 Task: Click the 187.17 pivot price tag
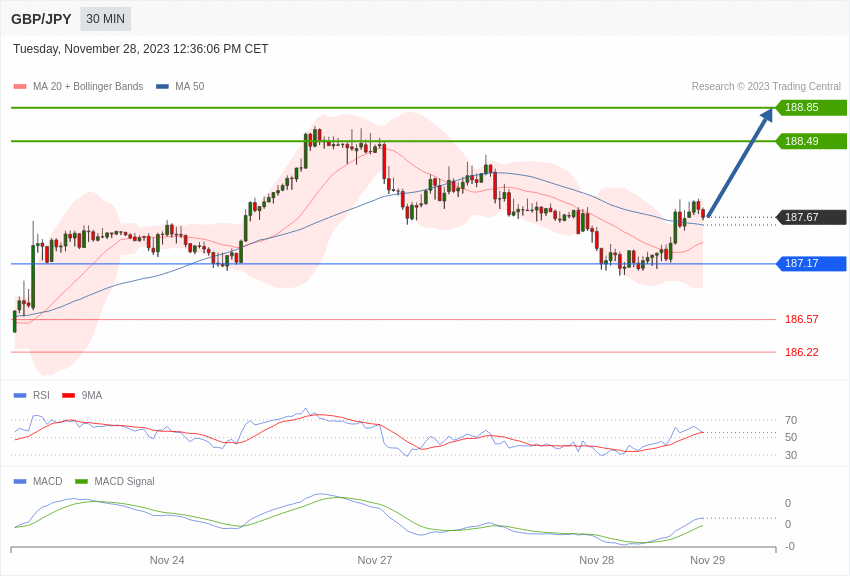coord(812,263)
